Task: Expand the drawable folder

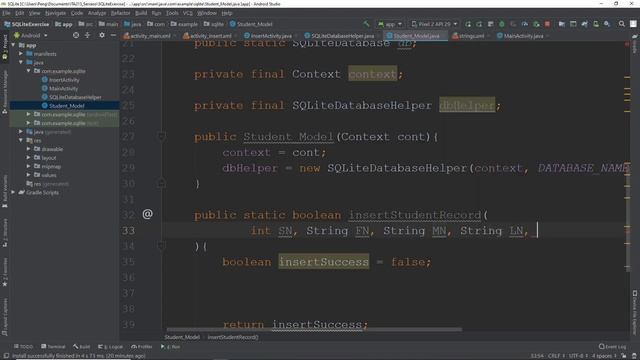Action: tap(29, 149)
